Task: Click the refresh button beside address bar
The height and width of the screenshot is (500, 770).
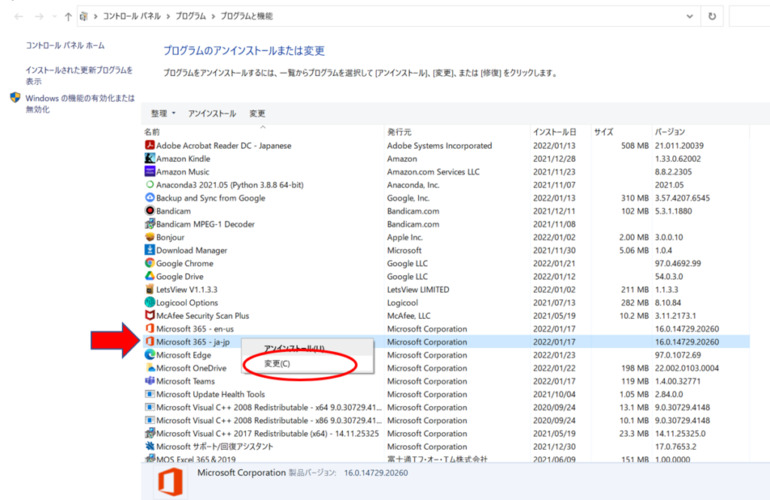Action: click(x=712, y=16)
